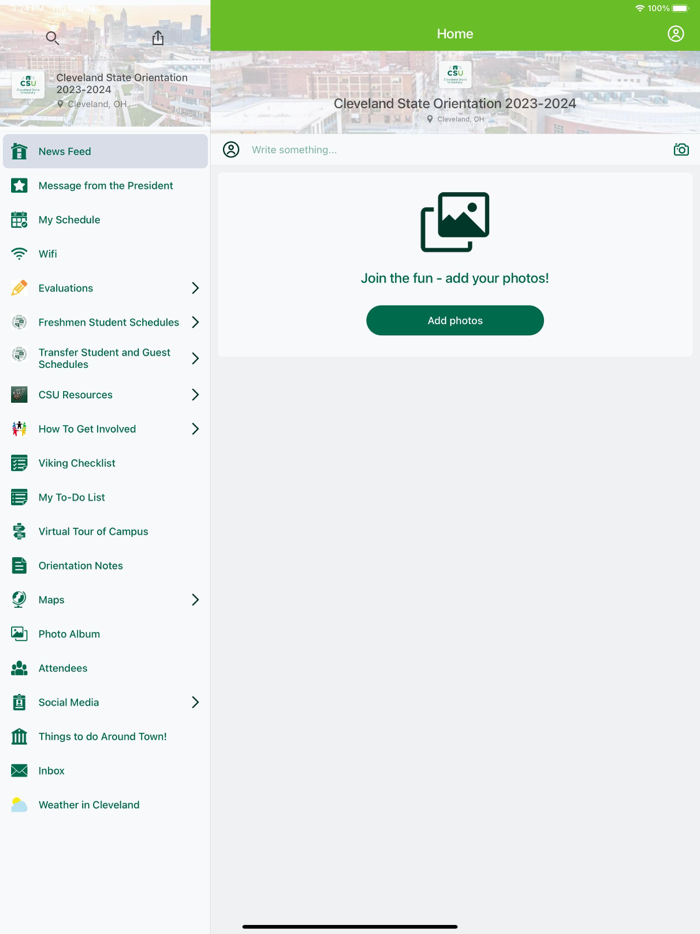Expand the Evaluations chevron
The width and height of the screenshot is (700, 934).
195,288
